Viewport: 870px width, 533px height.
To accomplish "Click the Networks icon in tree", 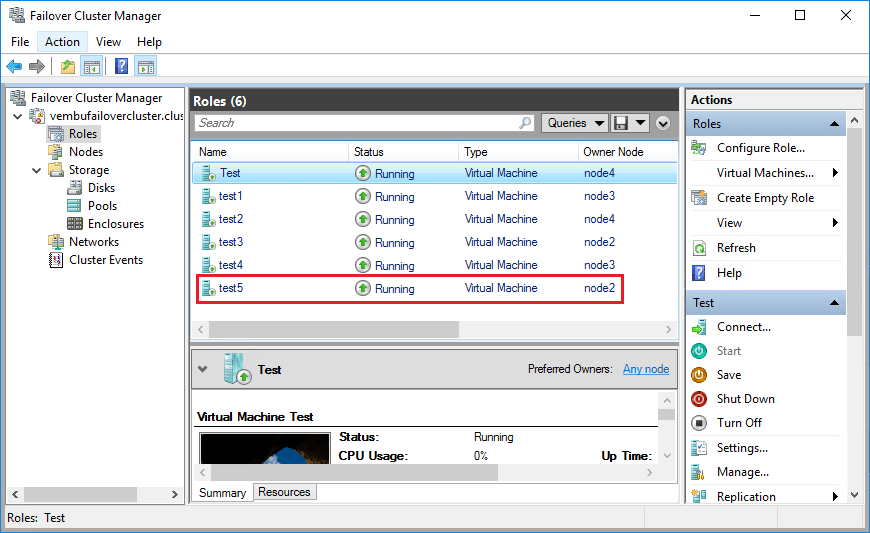I will click(x=56, y=242).
